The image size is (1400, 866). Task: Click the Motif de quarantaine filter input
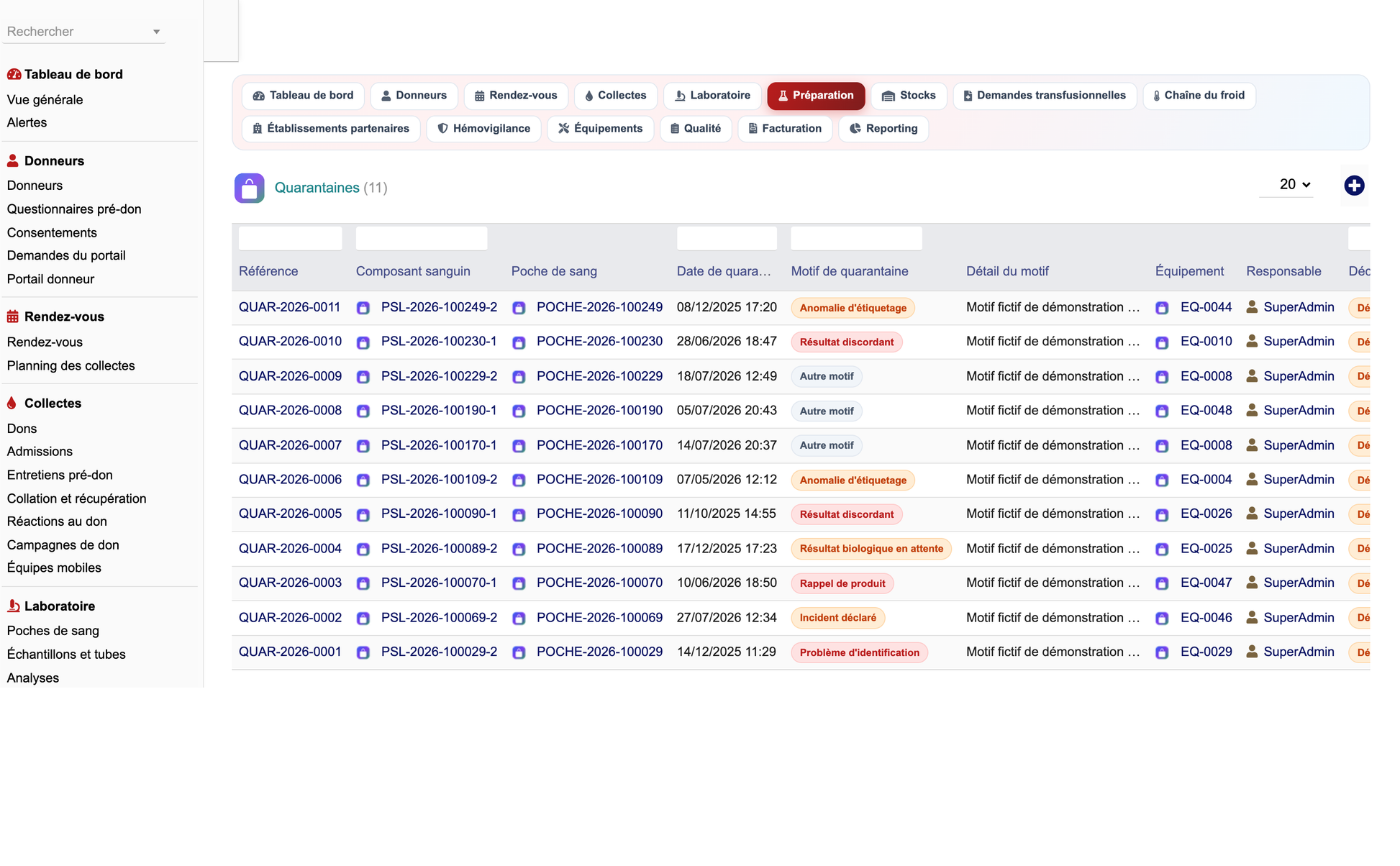coord(856,238)
